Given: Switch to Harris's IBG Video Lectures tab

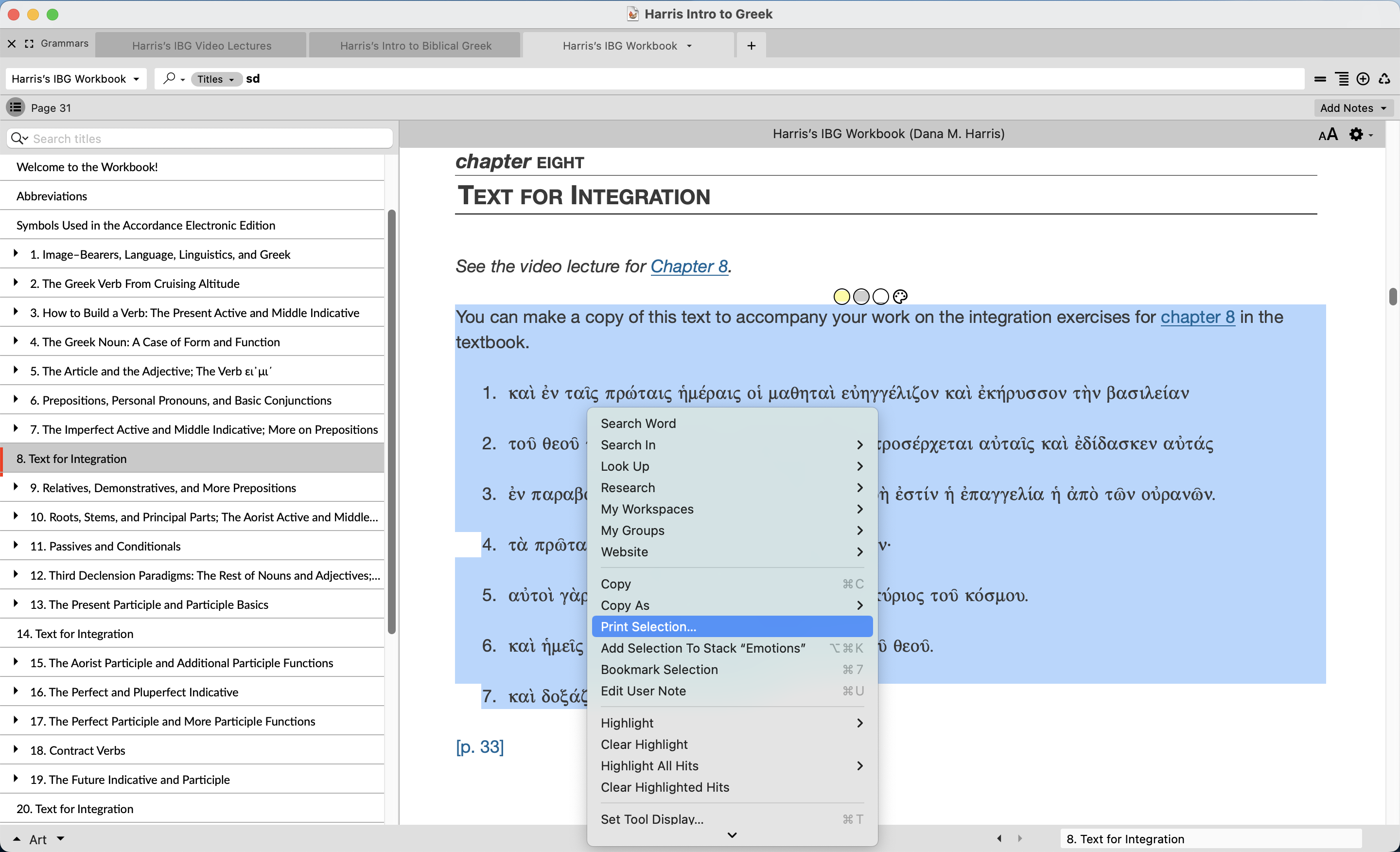Looking at the screenshot, I should [202, 46].
